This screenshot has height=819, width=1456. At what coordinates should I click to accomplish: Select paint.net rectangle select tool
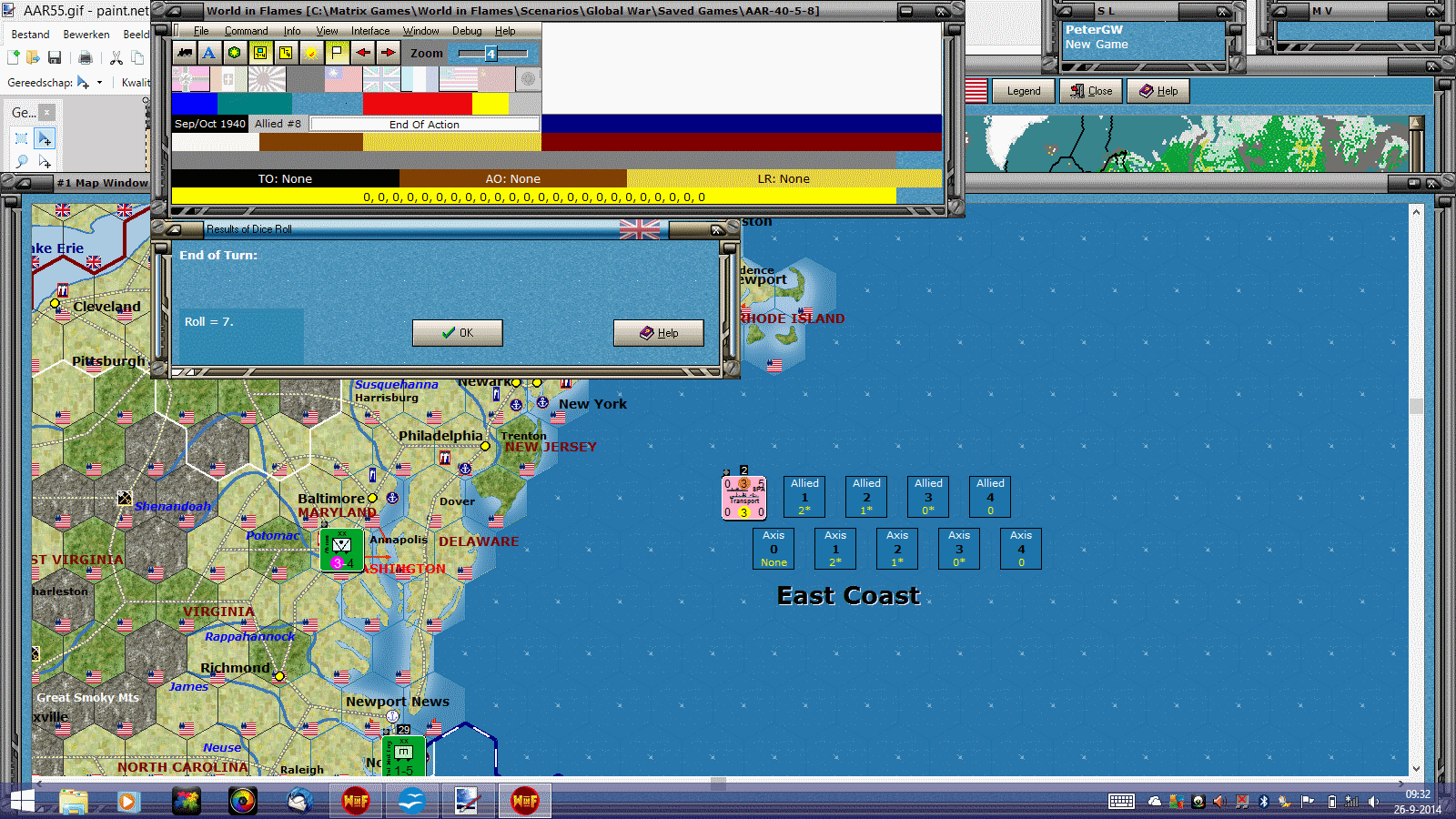[22, 138]
